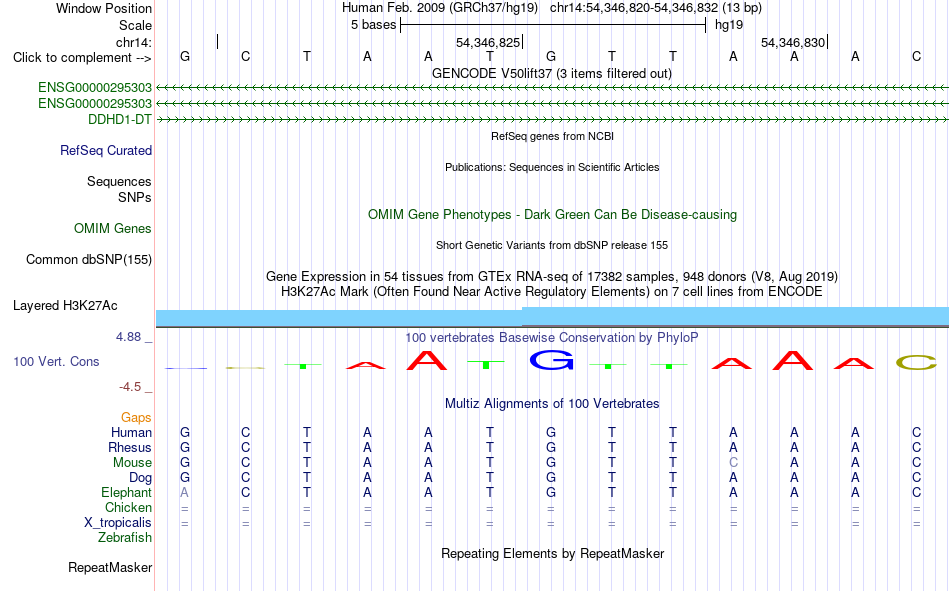Click the 54,346,825 position marker
Image resolution: width=950 pixels, height=591 pixels.
pyautogui.click(x=489, y=42)
